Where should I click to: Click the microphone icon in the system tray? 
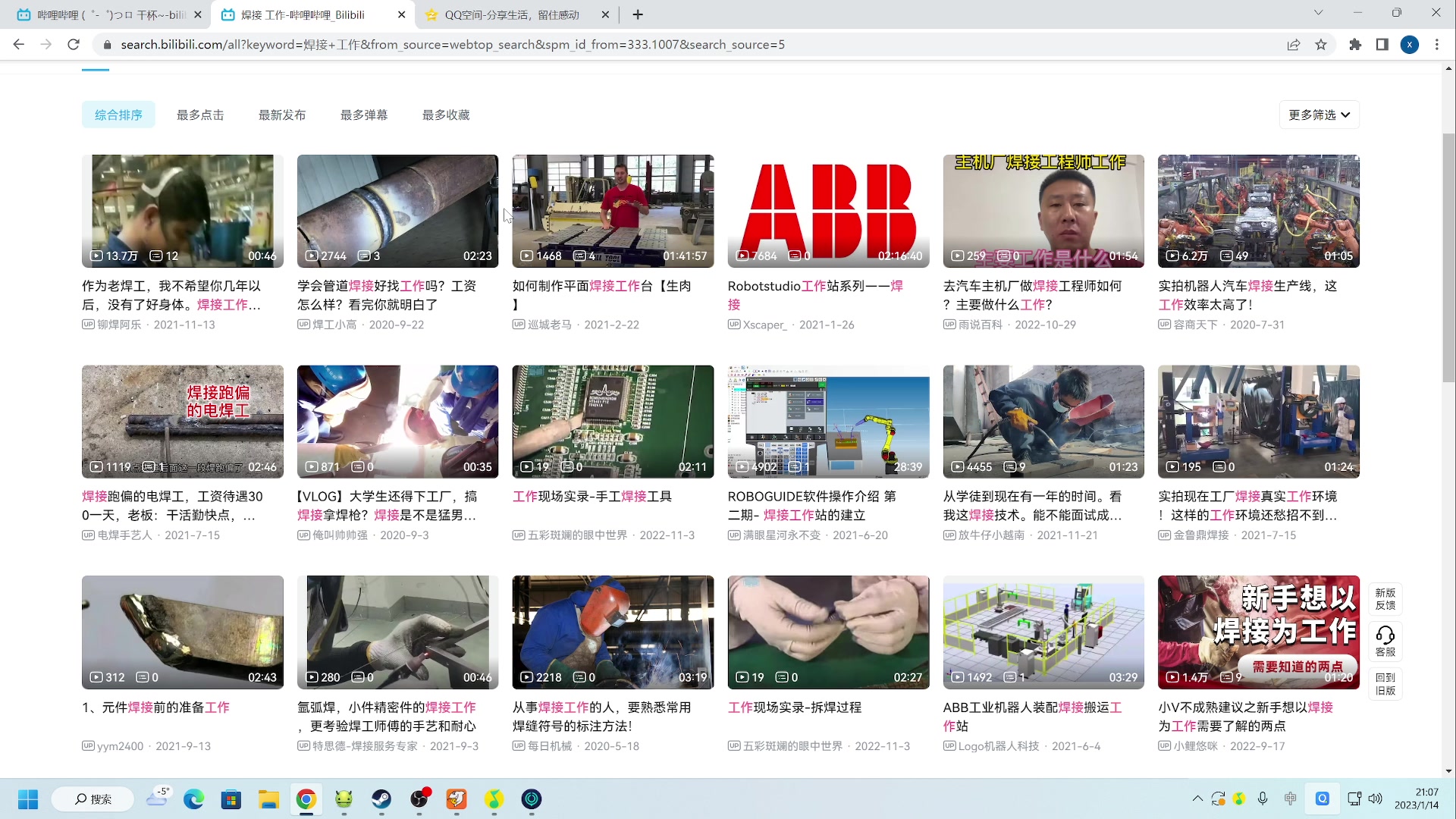pos(1263,798)
